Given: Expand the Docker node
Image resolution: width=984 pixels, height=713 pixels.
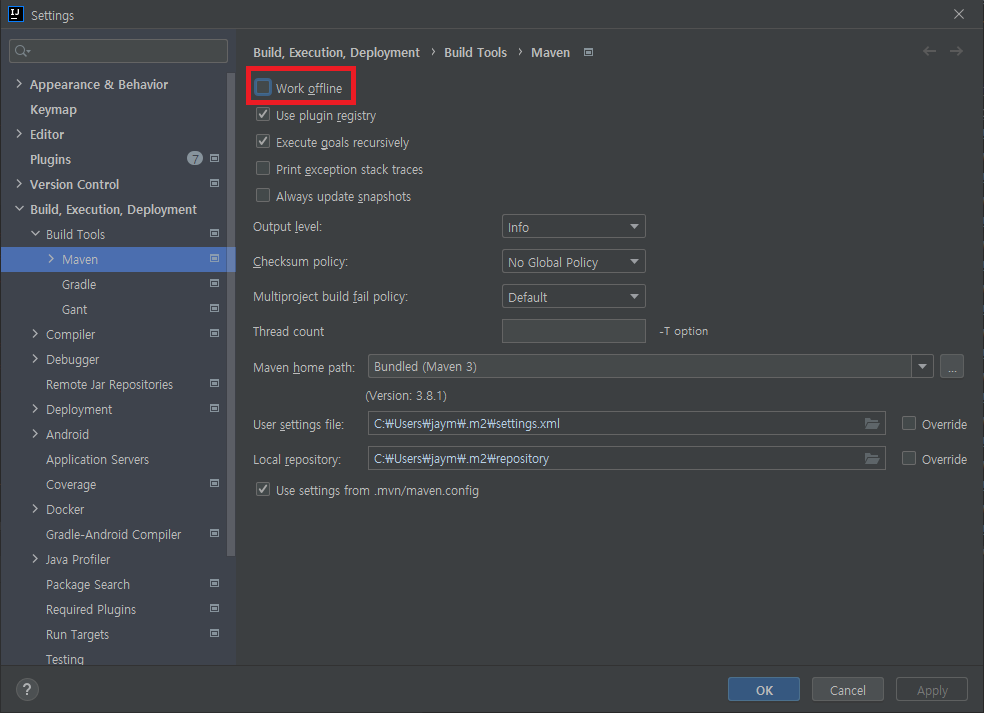Looking at the screenshot, I should (35, 509).
